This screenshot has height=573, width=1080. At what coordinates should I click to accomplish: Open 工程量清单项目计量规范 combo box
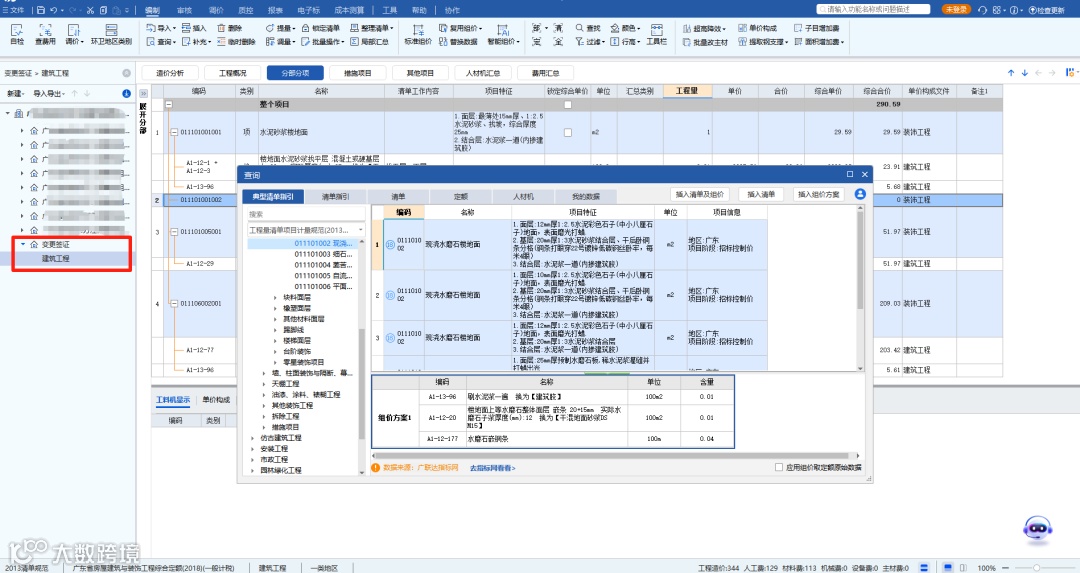(306, 230)
